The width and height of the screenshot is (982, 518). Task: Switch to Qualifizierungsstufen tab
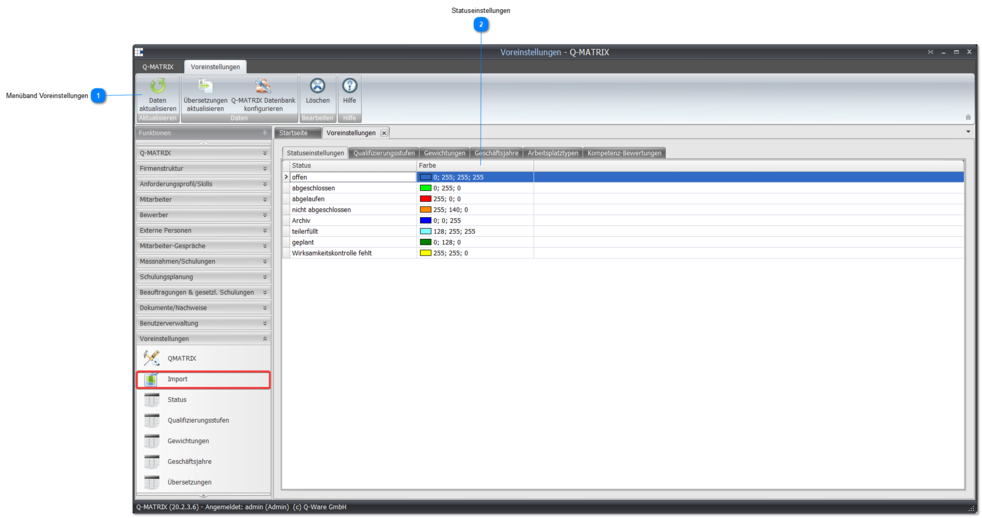pos(384,153)
